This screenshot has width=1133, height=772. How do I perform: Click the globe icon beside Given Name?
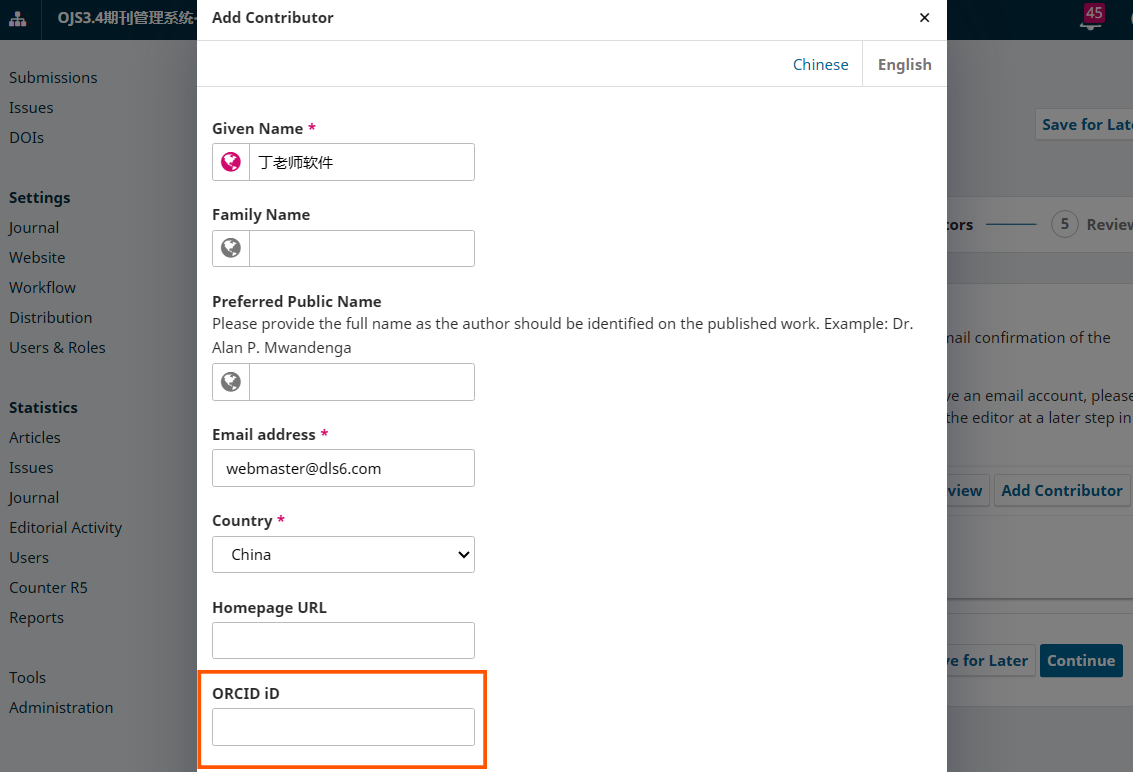tap(231, 162)
